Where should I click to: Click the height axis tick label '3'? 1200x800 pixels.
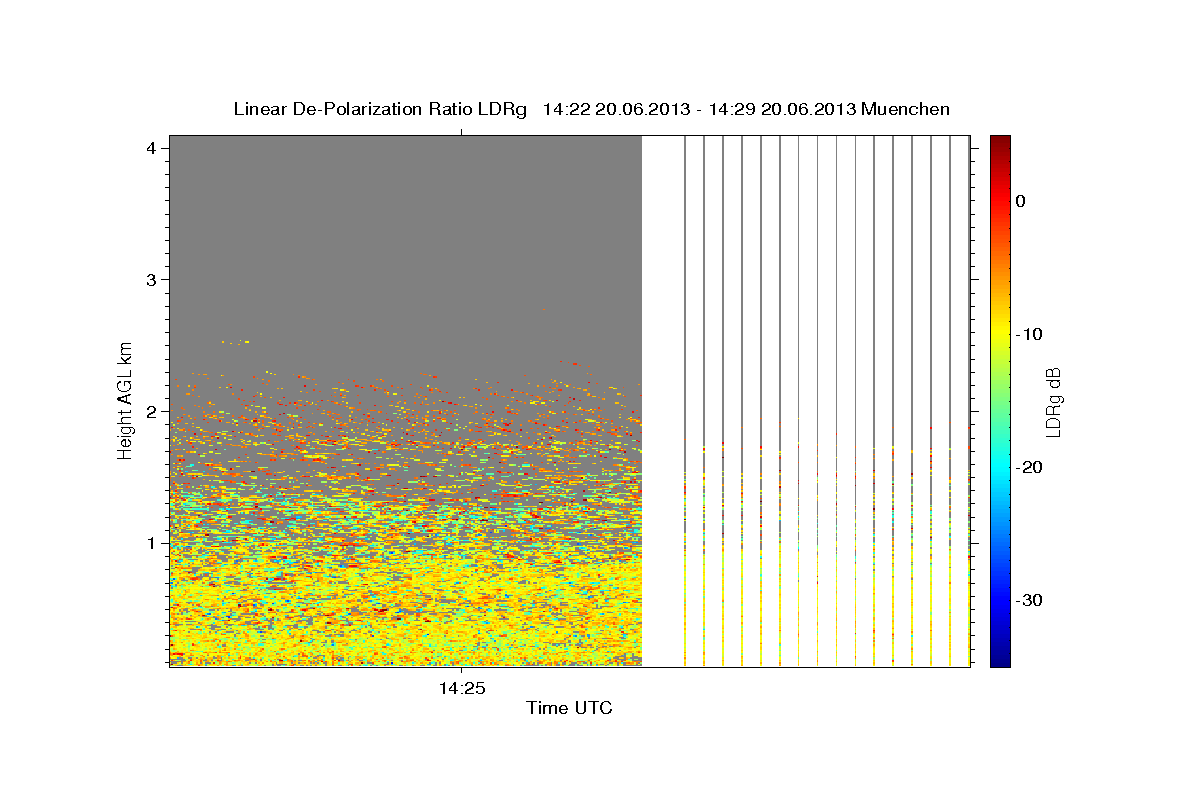pyautogui.click(x=151, y=279)
